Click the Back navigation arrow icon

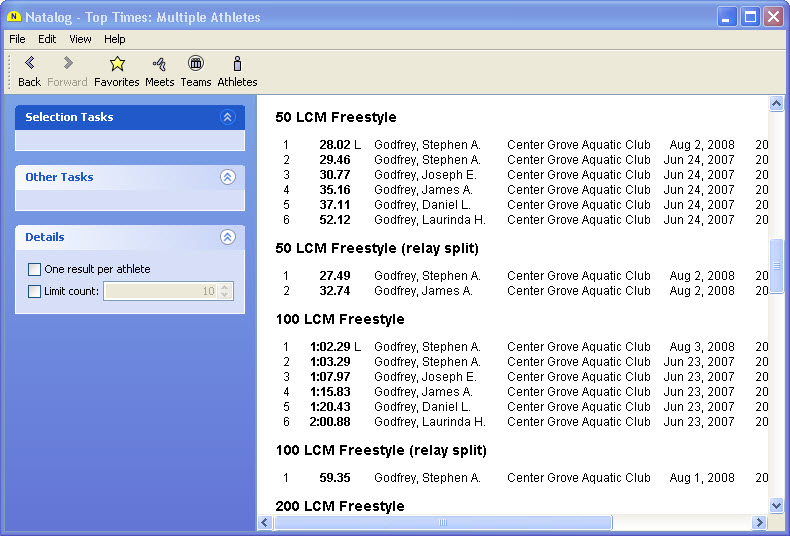(29, 64)
